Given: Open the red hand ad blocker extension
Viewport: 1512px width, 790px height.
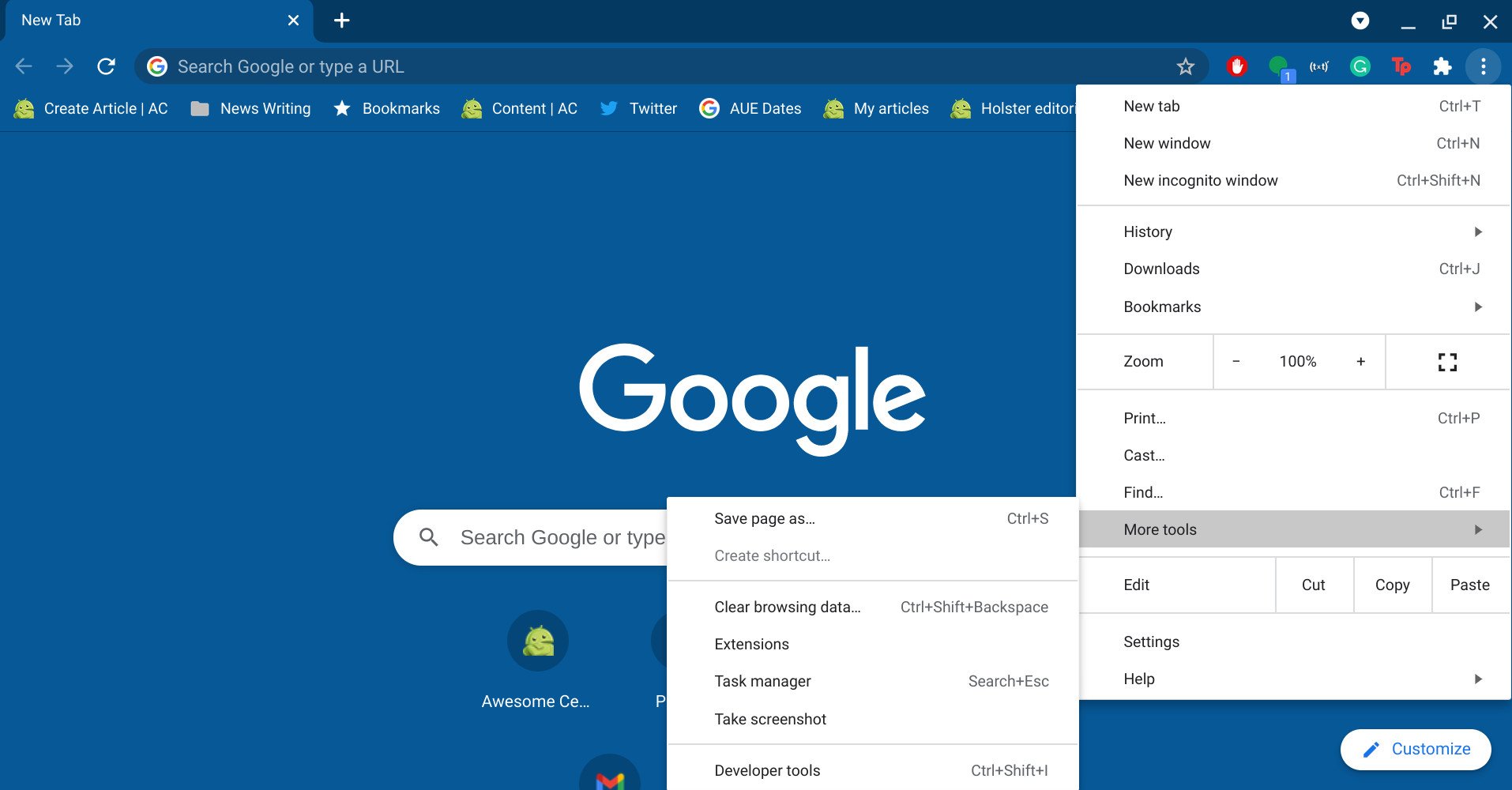Looking at the screenshot, I should point(1237,66).
